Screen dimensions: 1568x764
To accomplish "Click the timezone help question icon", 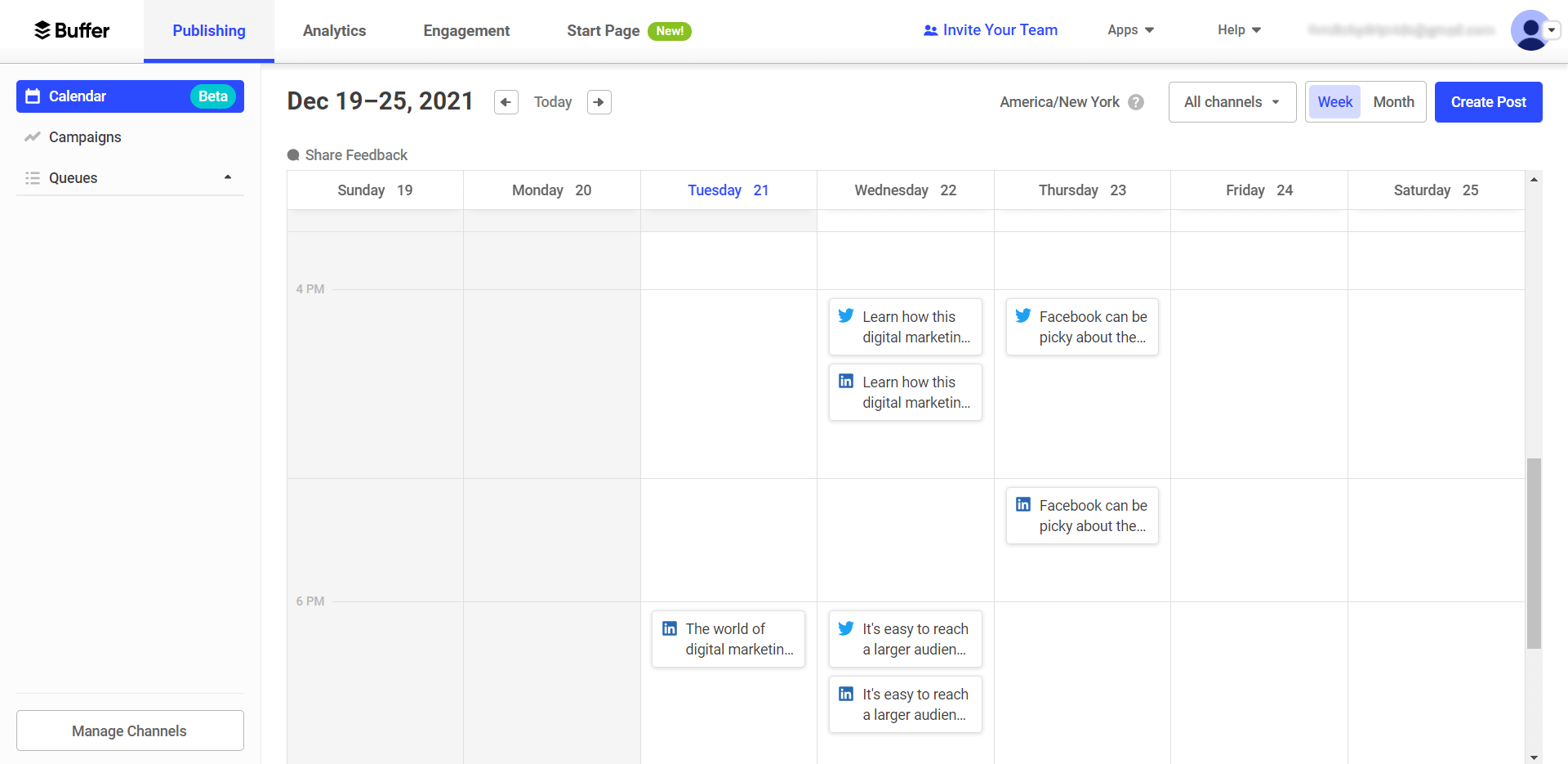I will click(x=1136, y=102).
